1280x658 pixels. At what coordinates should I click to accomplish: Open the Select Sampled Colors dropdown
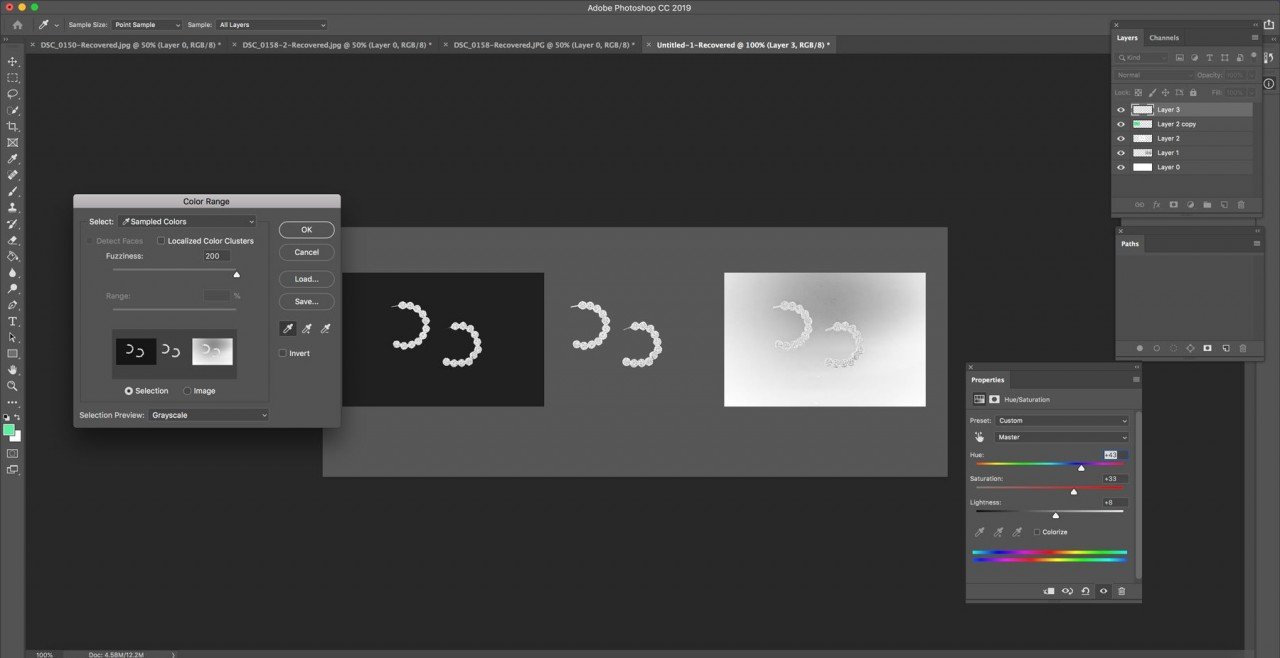pyautogui.click(x=187, y=222)
